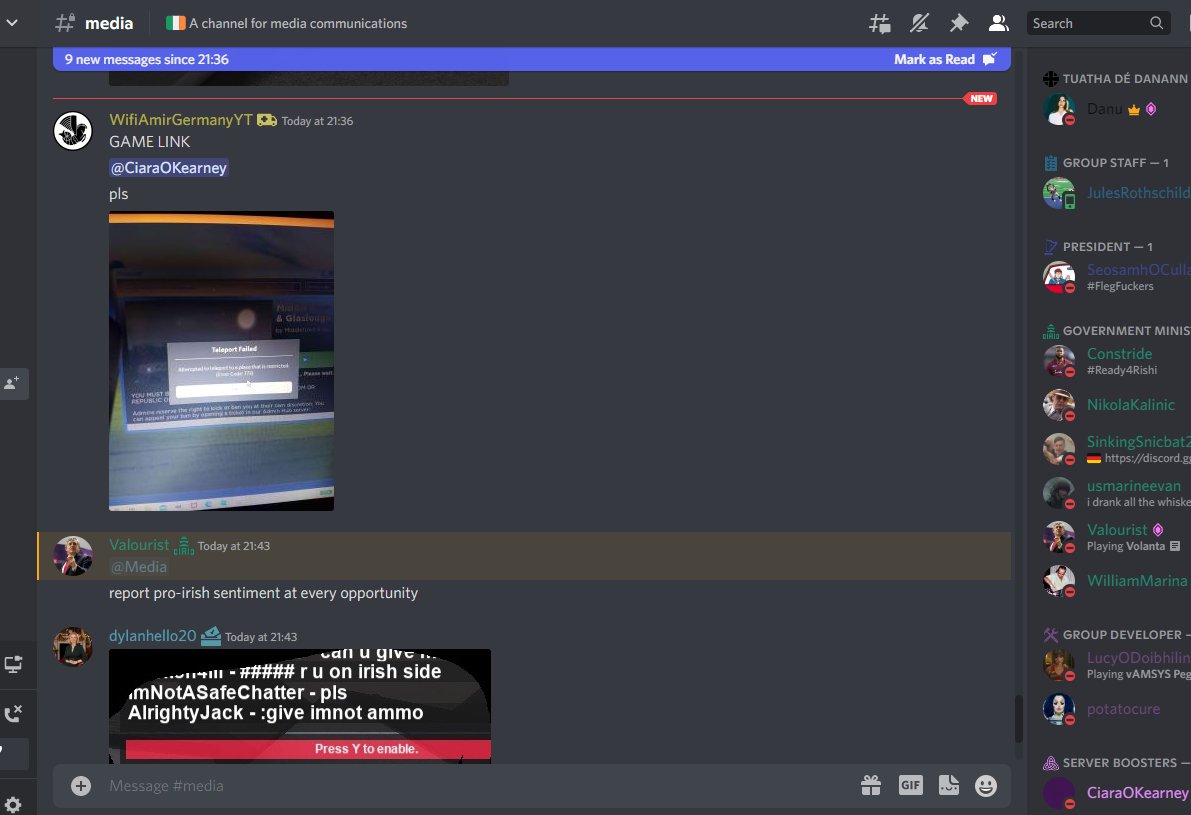The image size is (1191, 815).
Task: Click the NEW unread marker badge
Action: tap(981, 99)
